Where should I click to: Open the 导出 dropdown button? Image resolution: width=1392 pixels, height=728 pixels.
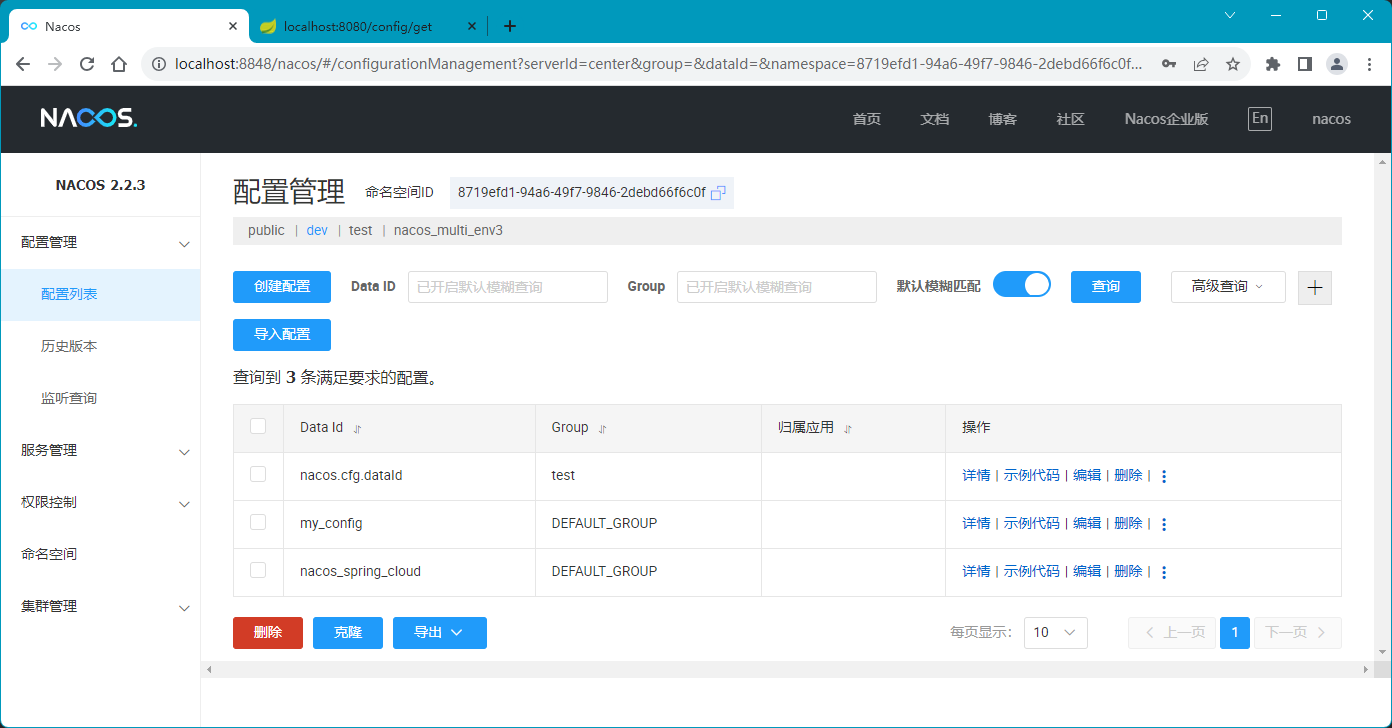click(440, 633)
